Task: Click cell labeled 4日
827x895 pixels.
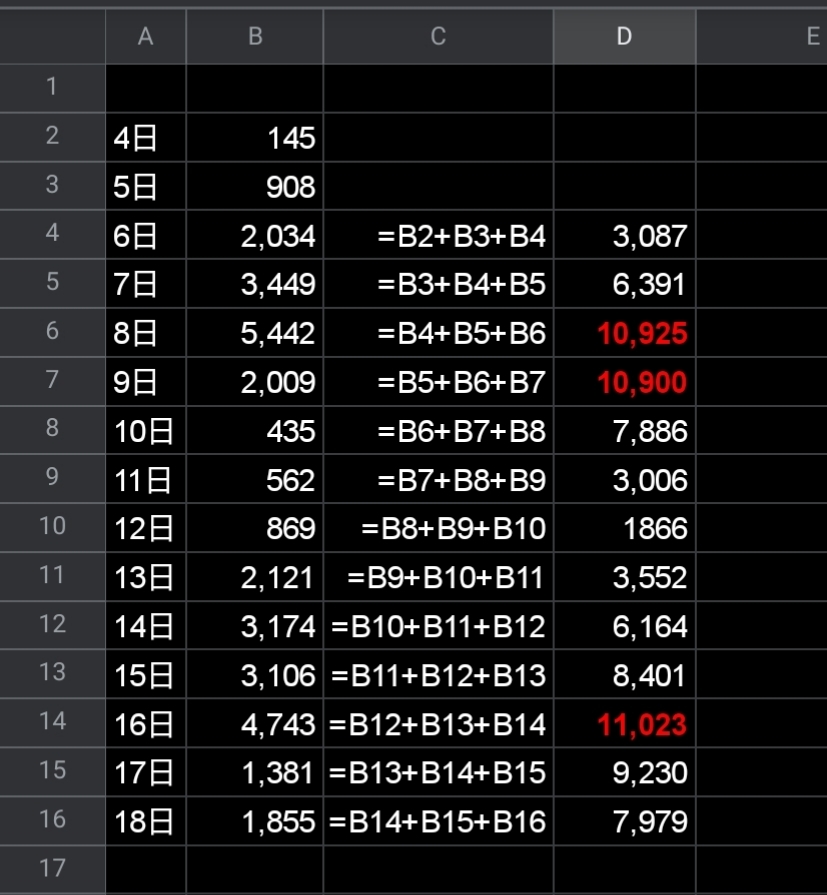Action: 146,138
